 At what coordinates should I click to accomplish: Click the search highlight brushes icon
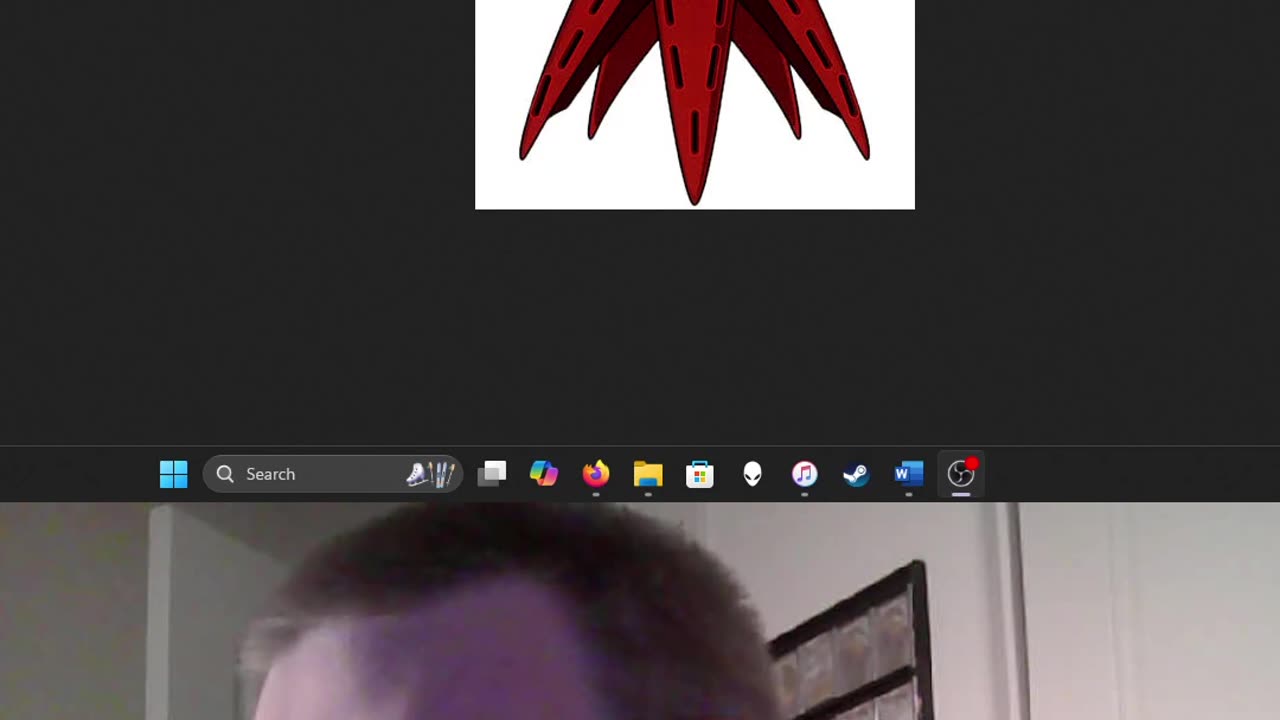432,474
